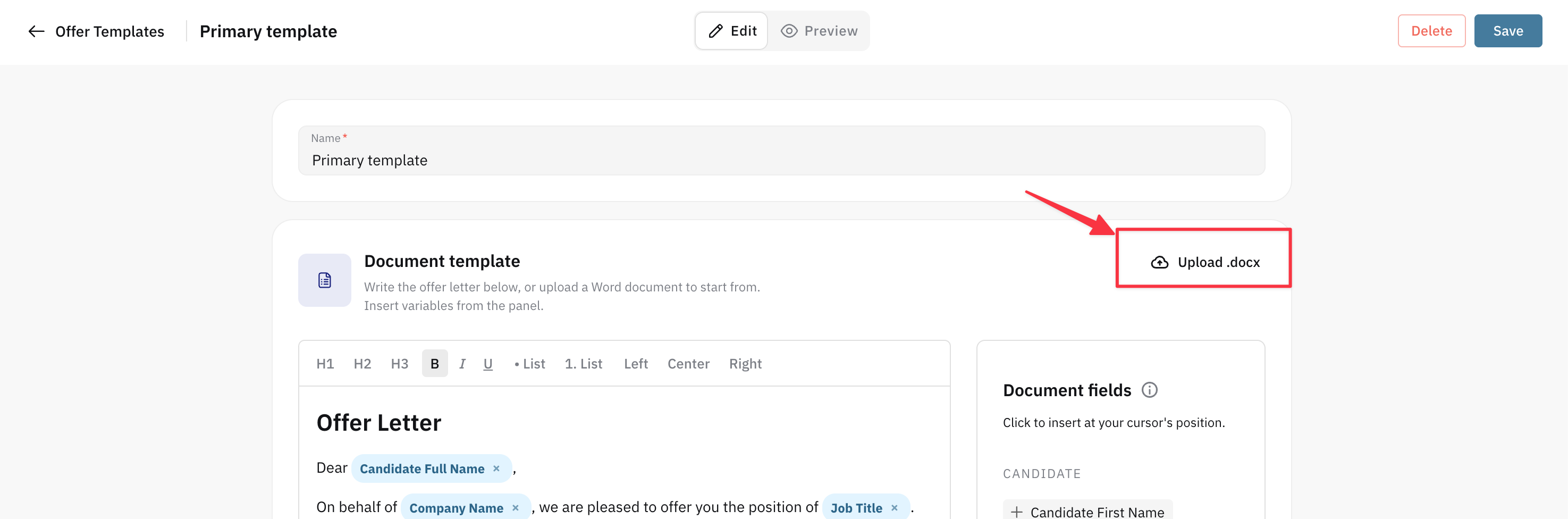Remove the Job Title variable chip
Screen dimensions: 1568x519
pyautogui.click(x=894, y=508)
